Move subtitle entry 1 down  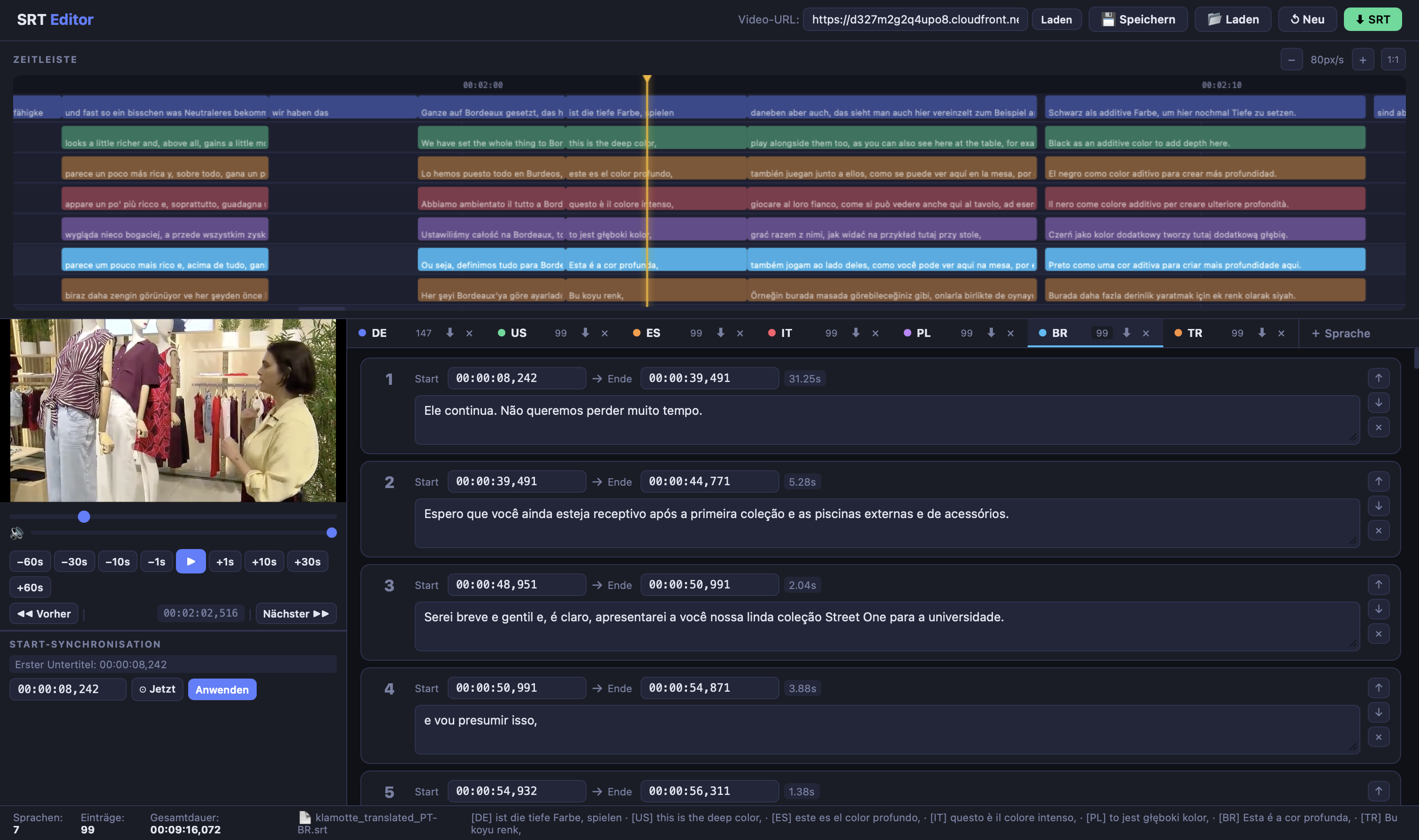click(x=1378, y=403)
